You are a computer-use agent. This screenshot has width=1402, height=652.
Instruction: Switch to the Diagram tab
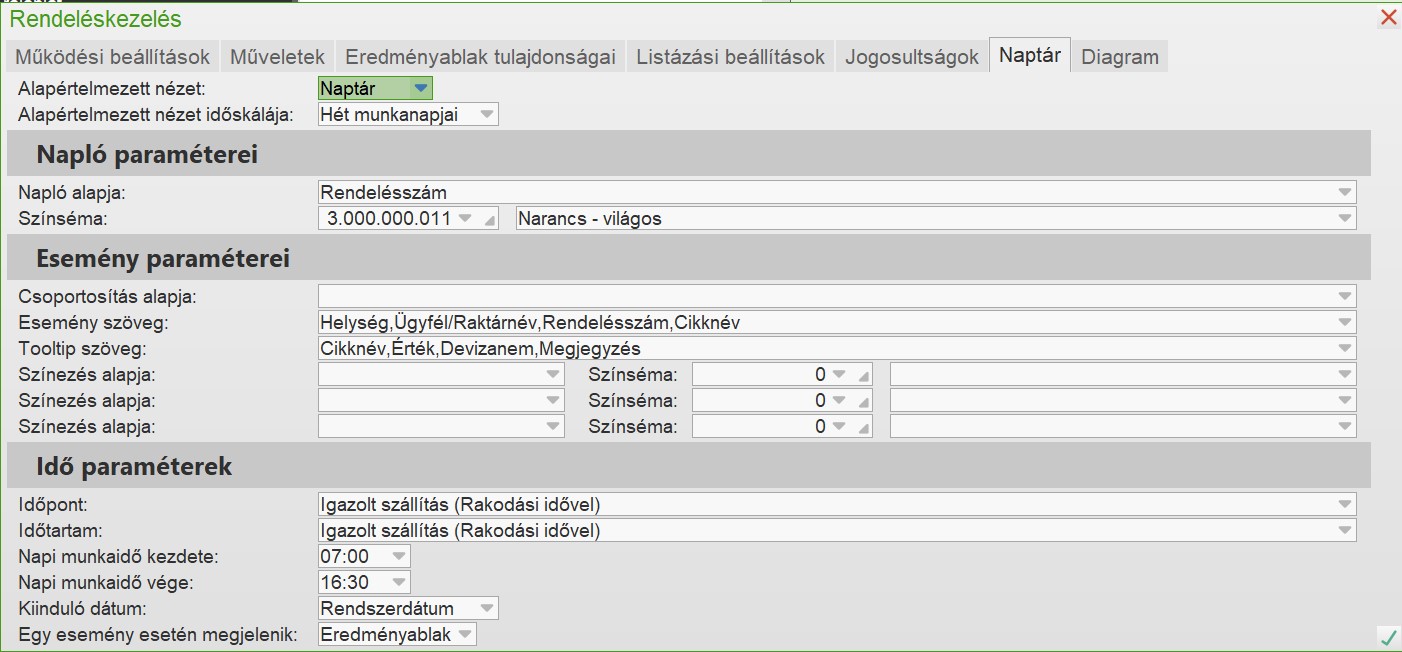[1120, 56]
